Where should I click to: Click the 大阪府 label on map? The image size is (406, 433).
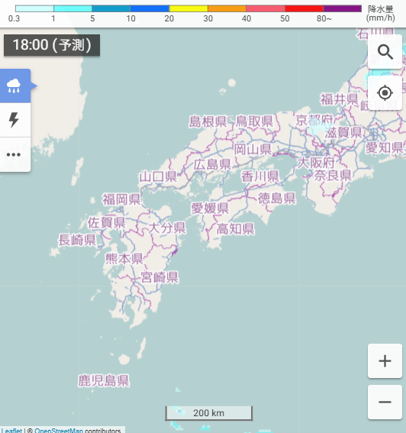(316, 163)
